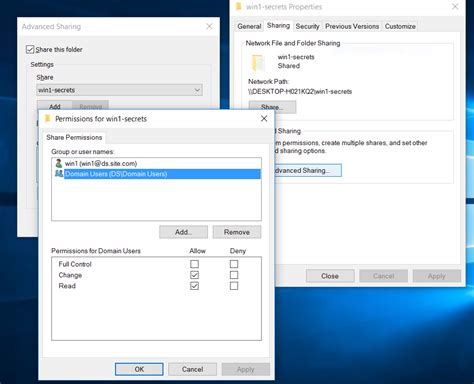This screenshot has height=384, width=474.
Task: Click Full Control permission label
Action: pyautogui.click(x=75, y=264)
